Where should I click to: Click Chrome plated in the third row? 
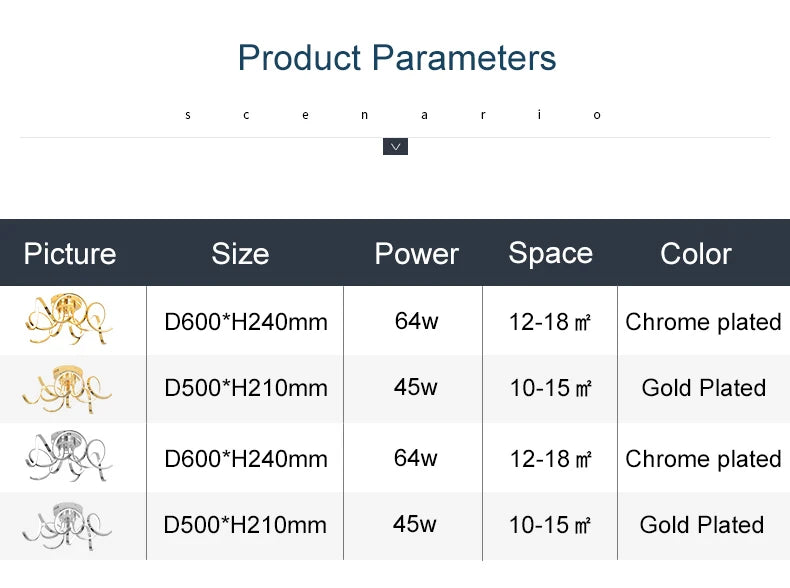tap(703, 459)
